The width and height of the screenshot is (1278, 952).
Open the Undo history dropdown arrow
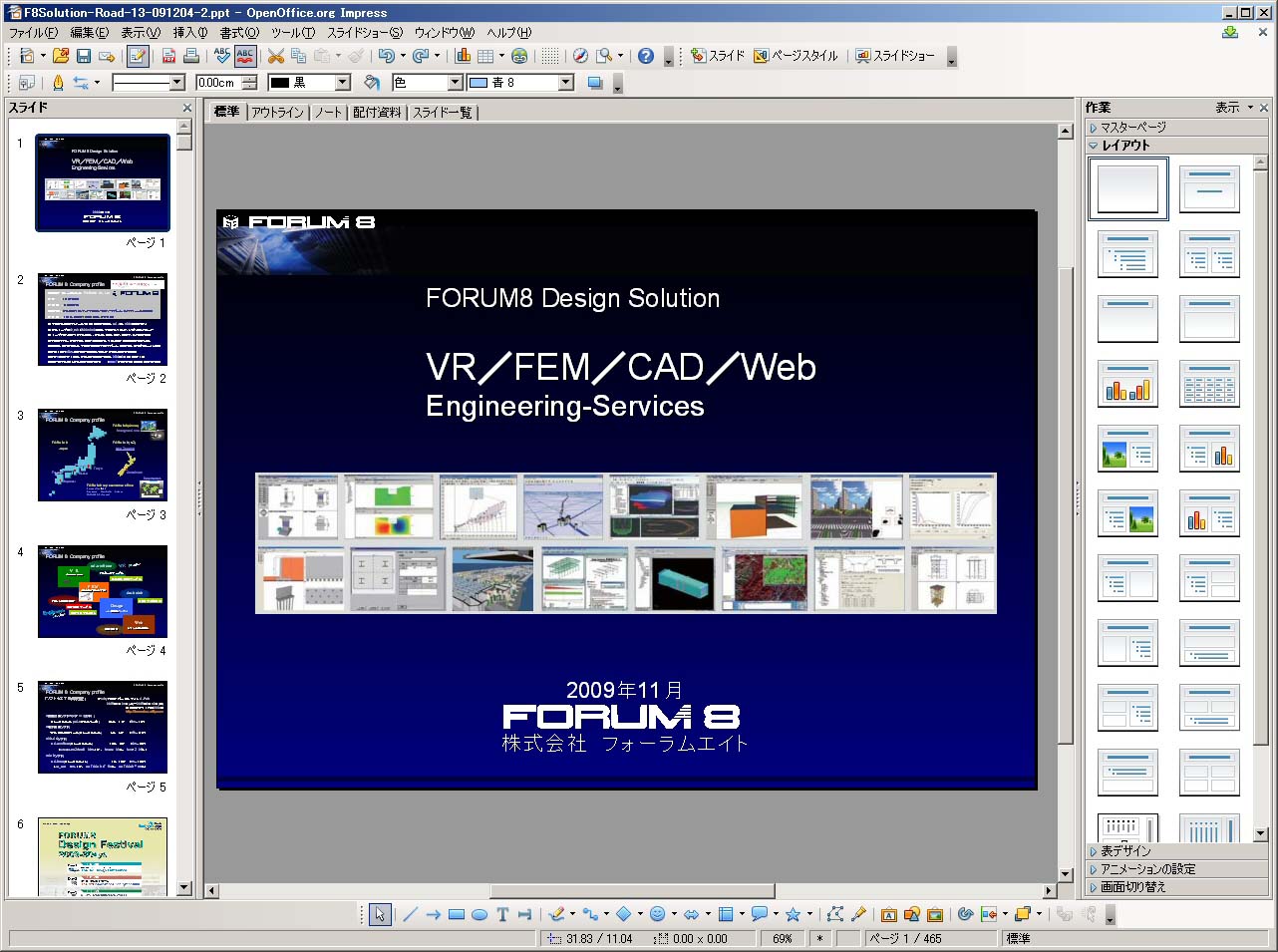coord(402,56)
